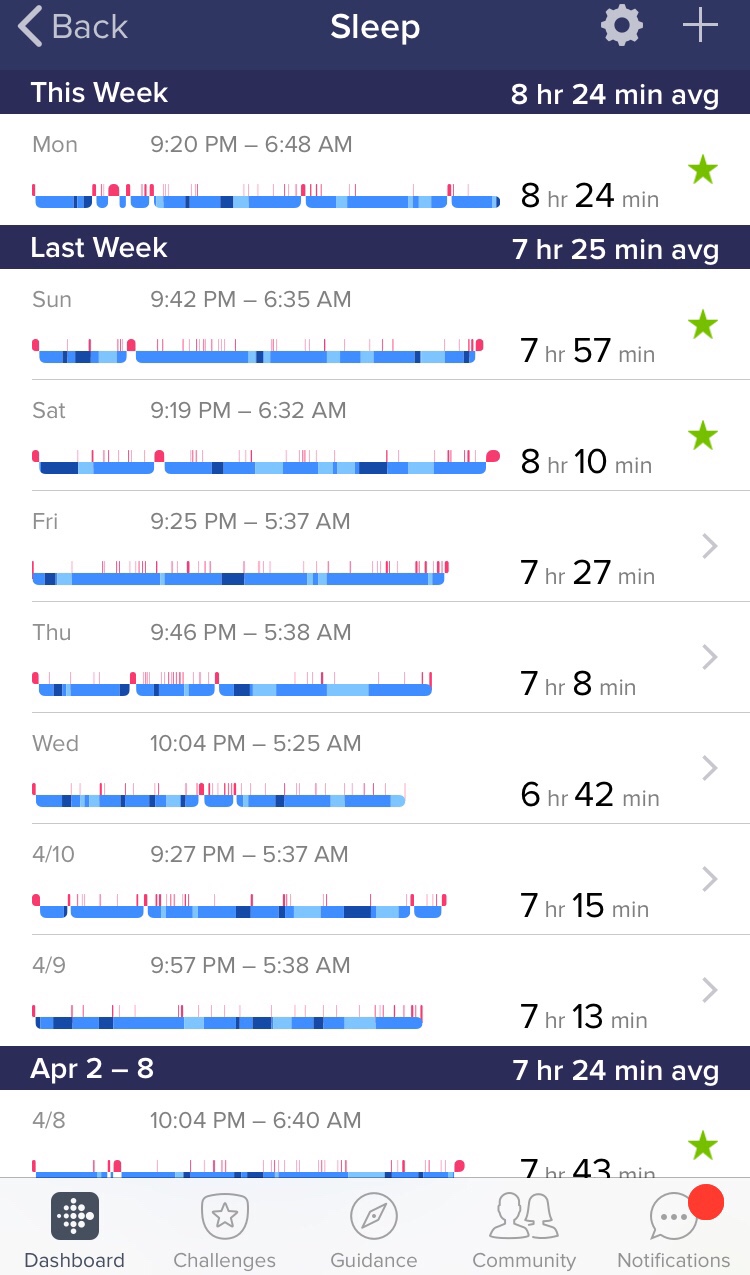Open the 4/10 sleep entry chevron
This screenshot has width=750, height=1275.
pyautogui.click(x=710, y=879)
